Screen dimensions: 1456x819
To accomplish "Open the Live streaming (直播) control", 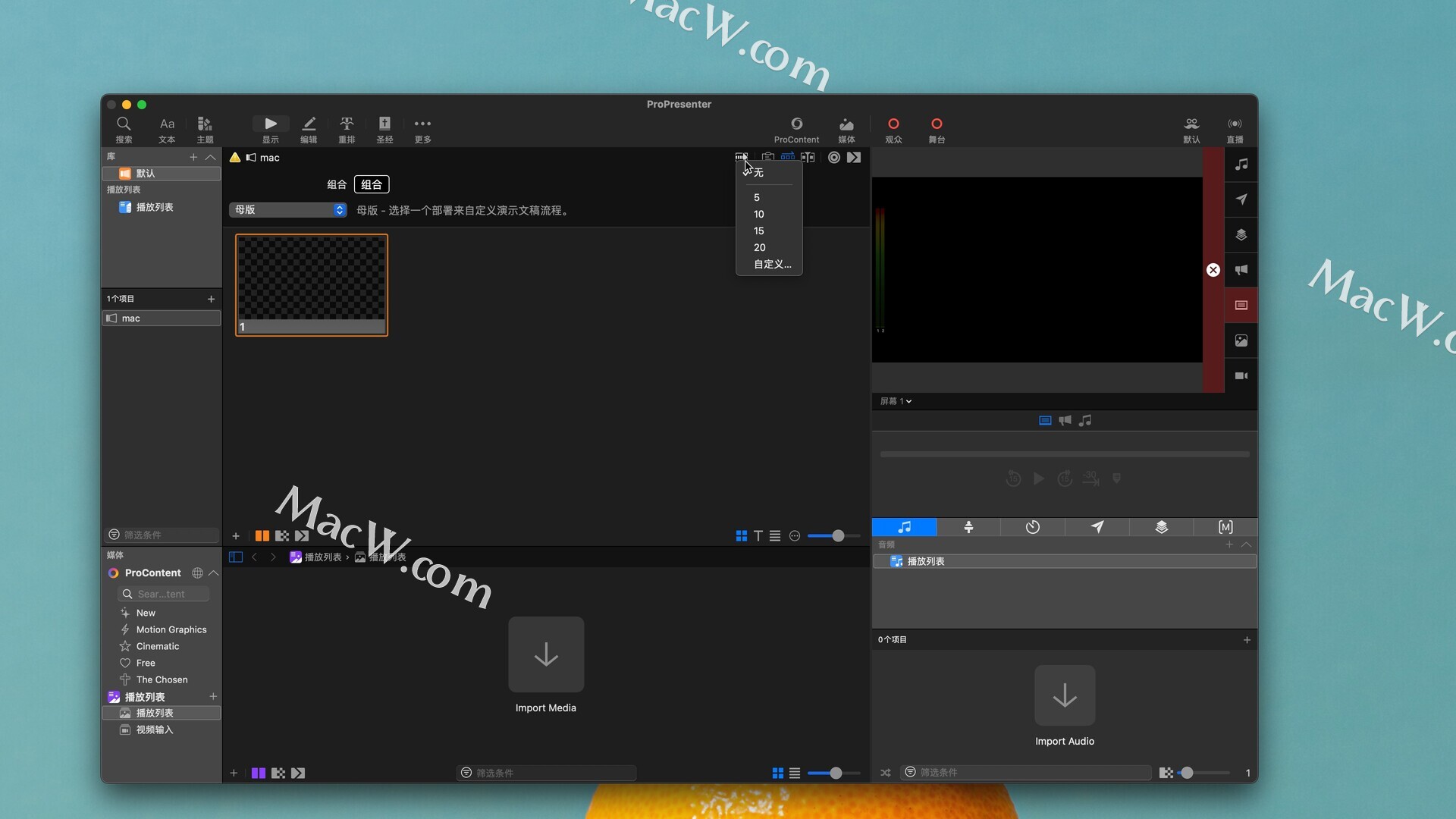I will point(1235,129).
